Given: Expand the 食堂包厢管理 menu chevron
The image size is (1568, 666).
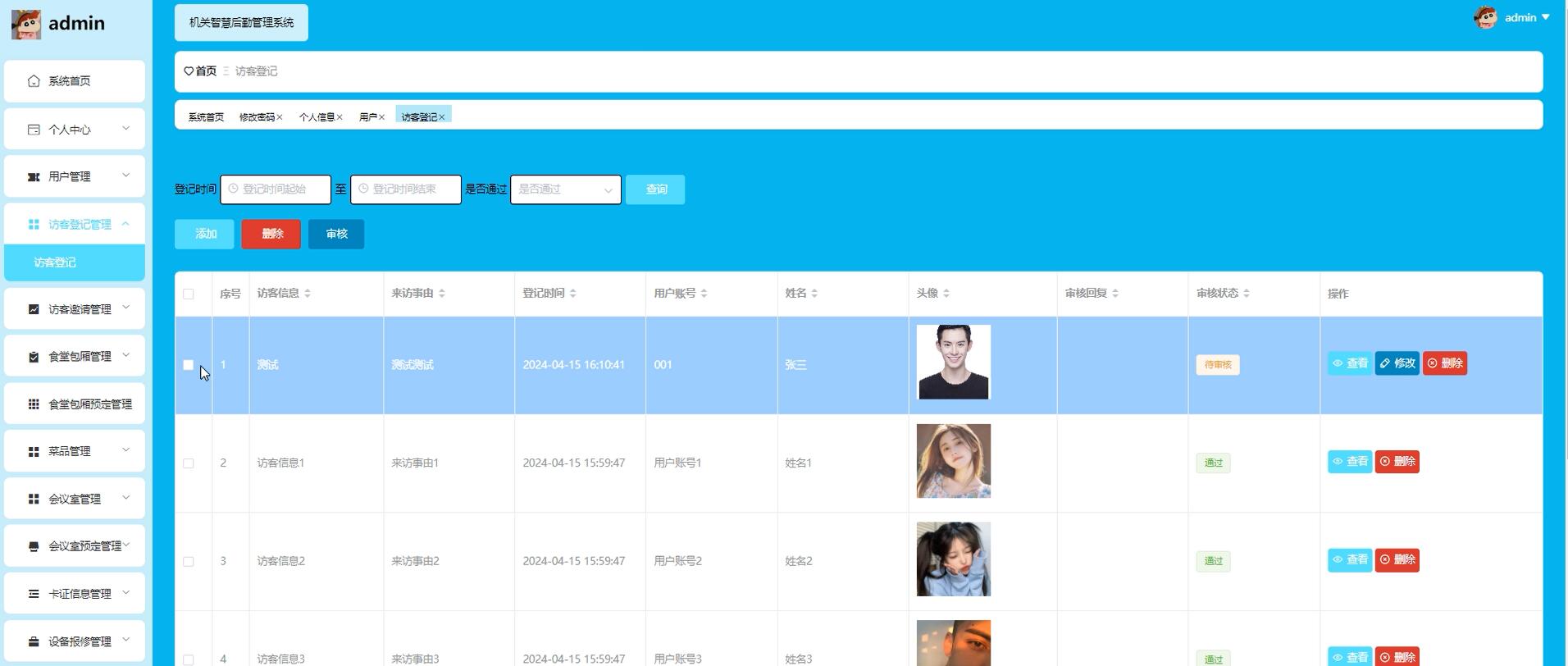Looking at the screenshot, I should pyautogui.click(x=125, y=354).
